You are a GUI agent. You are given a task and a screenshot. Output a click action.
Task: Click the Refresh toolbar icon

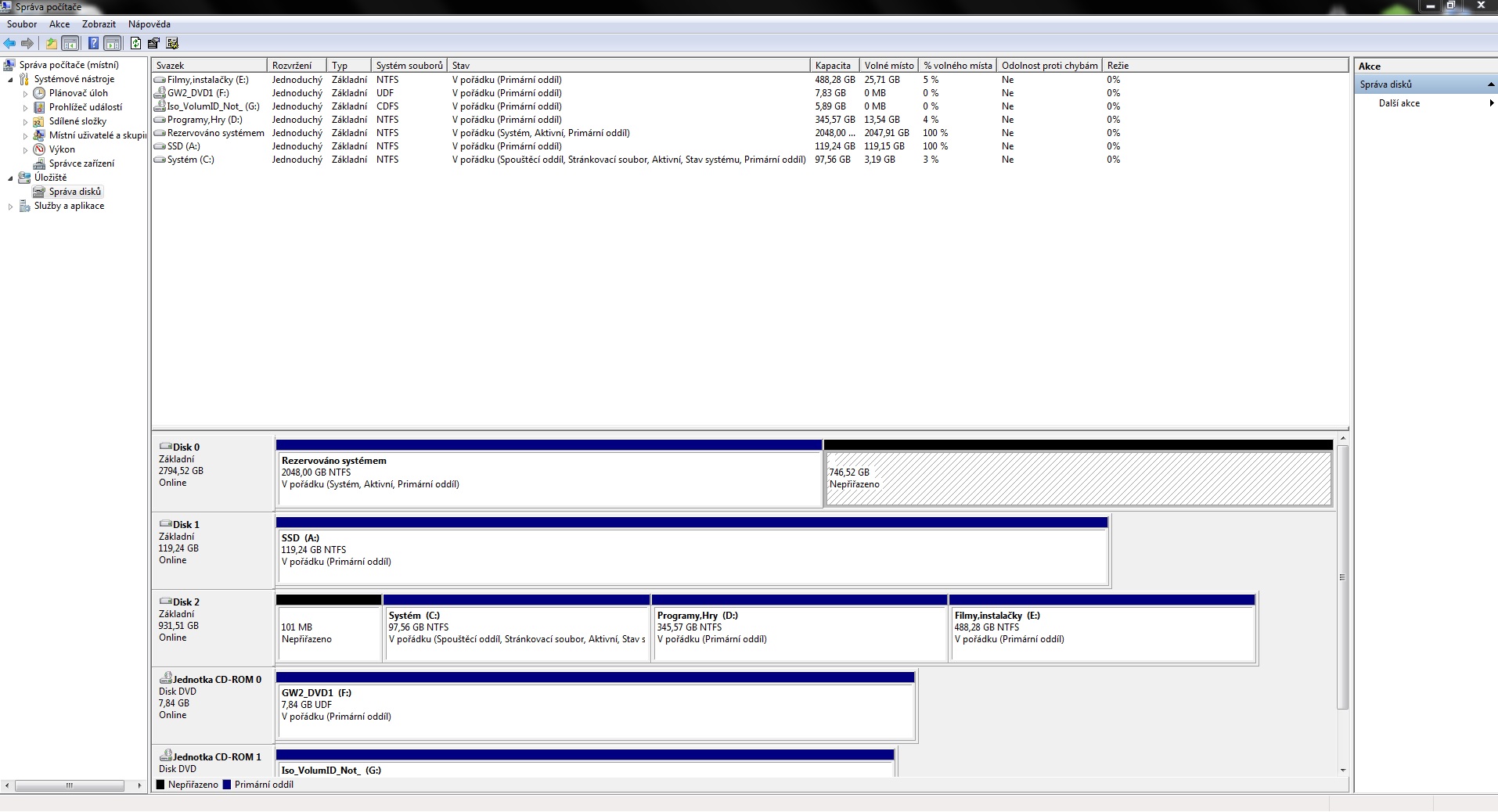coord(136,44)
